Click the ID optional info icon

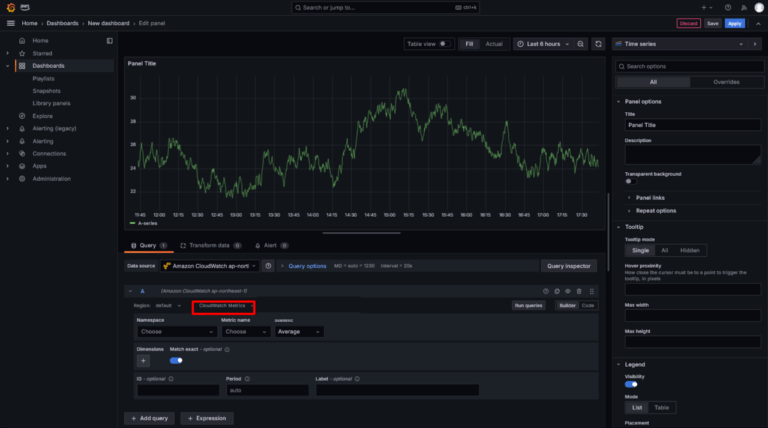point(171,379)
